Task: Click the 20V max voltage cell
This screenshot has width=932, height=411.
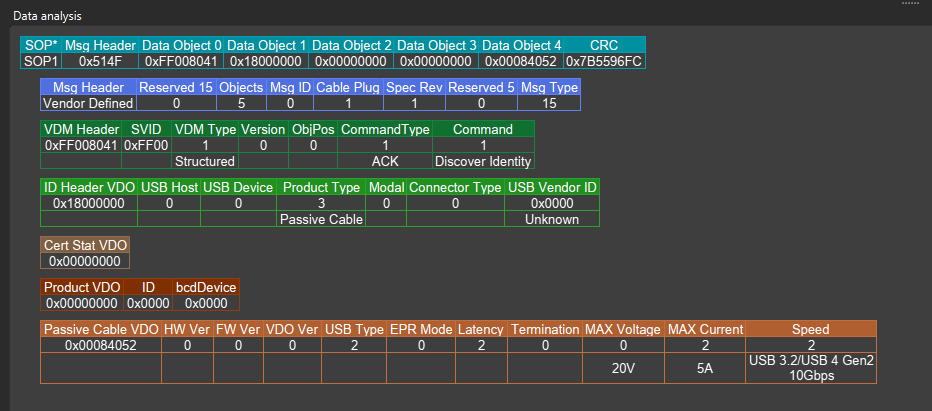Action: click(x=623, y=368)
